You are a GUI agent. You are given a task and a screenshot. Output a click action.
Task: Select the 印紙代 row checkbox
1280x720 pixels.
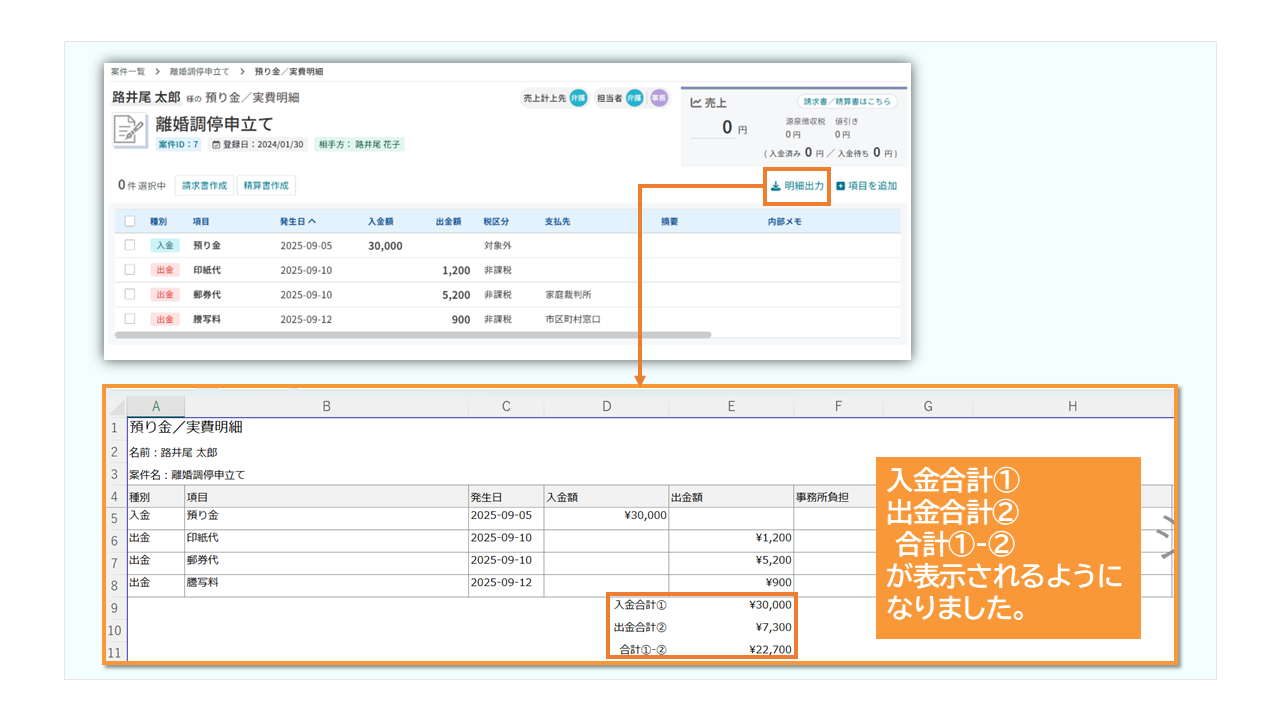tap(129, 269)
